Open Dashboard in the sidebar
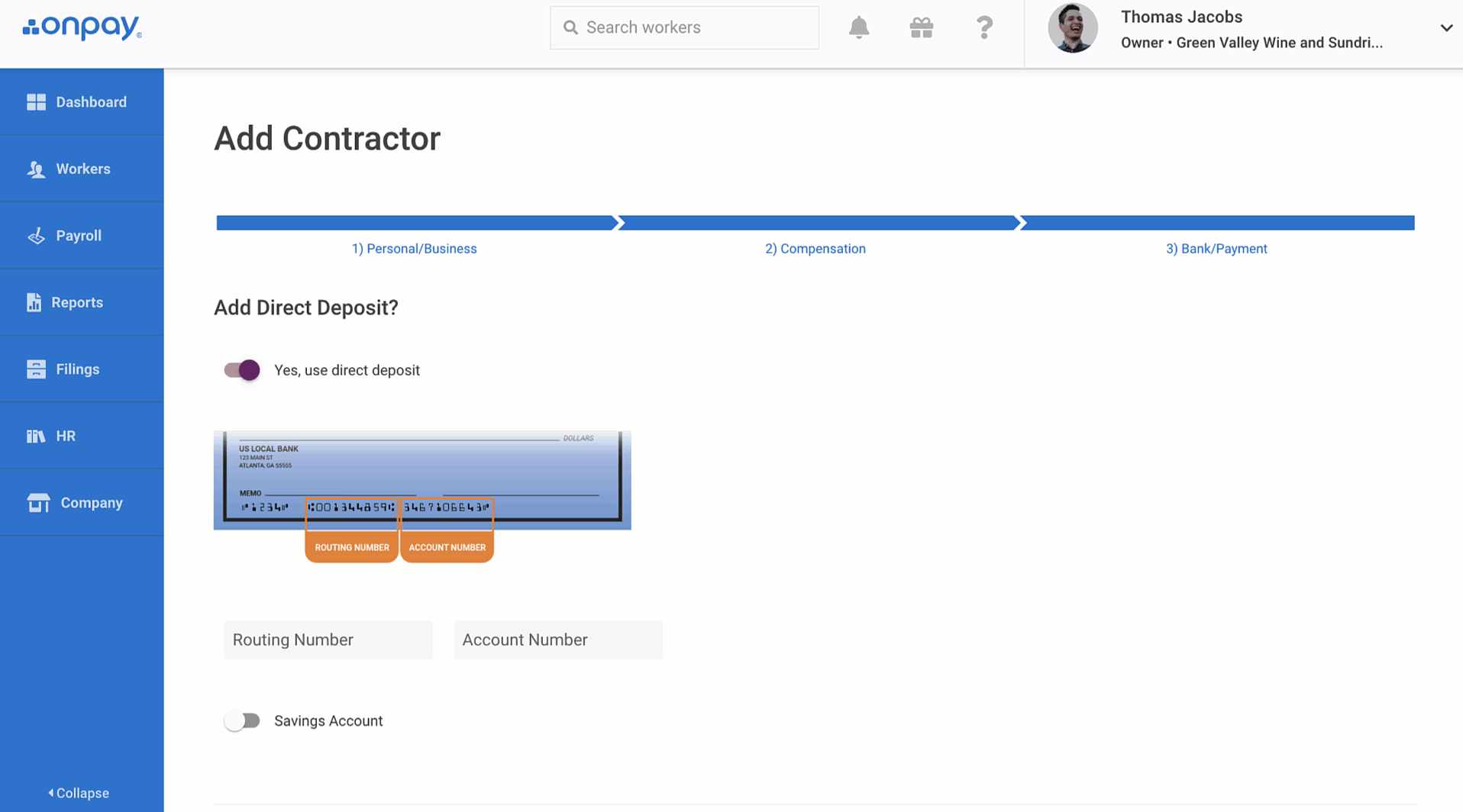 coord(82,102)
